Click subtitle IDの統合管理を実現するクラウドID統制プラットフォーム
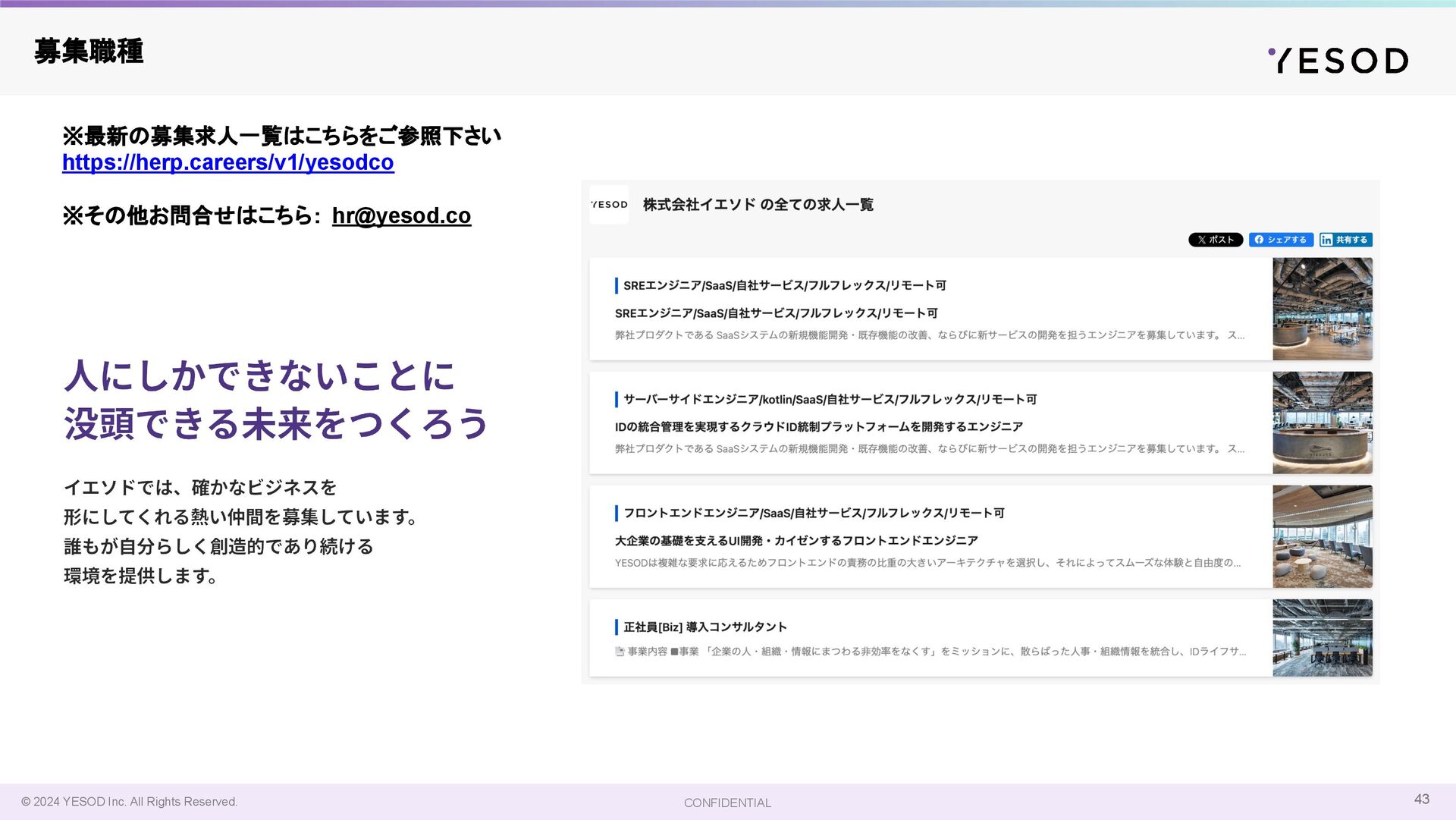Screen dimensions: 1456x820 pos(819,426)
